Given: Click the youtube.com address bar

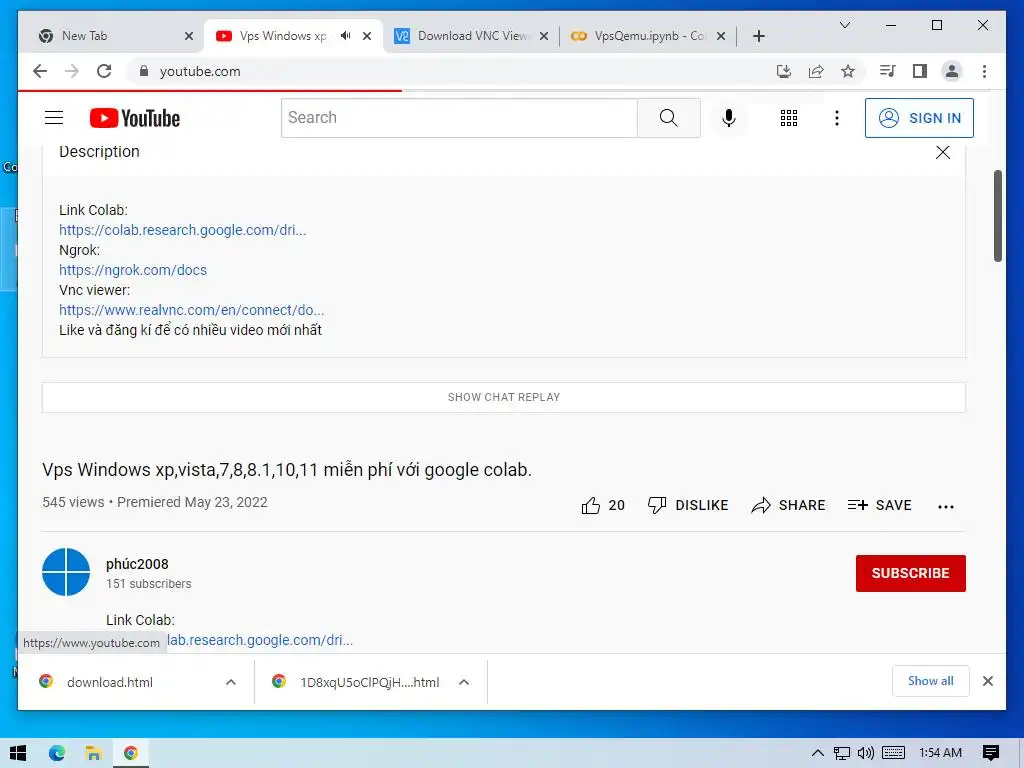Looking at the screenshot, I should [x=451, y=71].
